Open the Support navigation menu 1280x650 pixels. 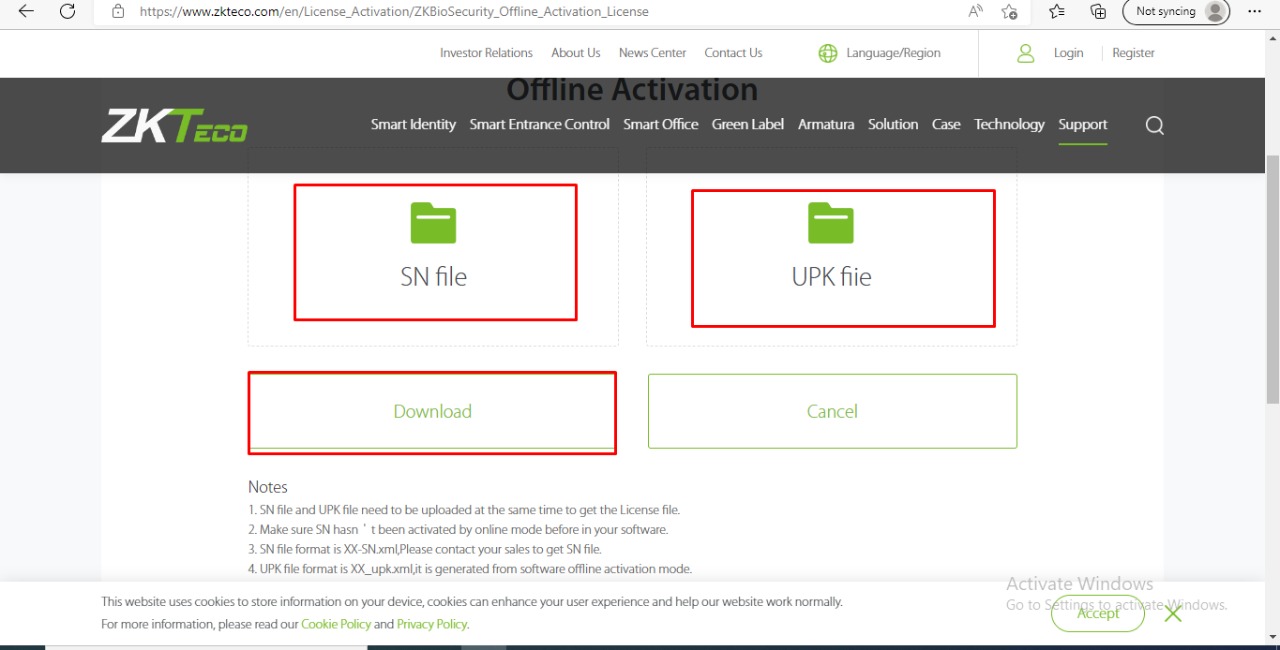tap(1082, 125)
